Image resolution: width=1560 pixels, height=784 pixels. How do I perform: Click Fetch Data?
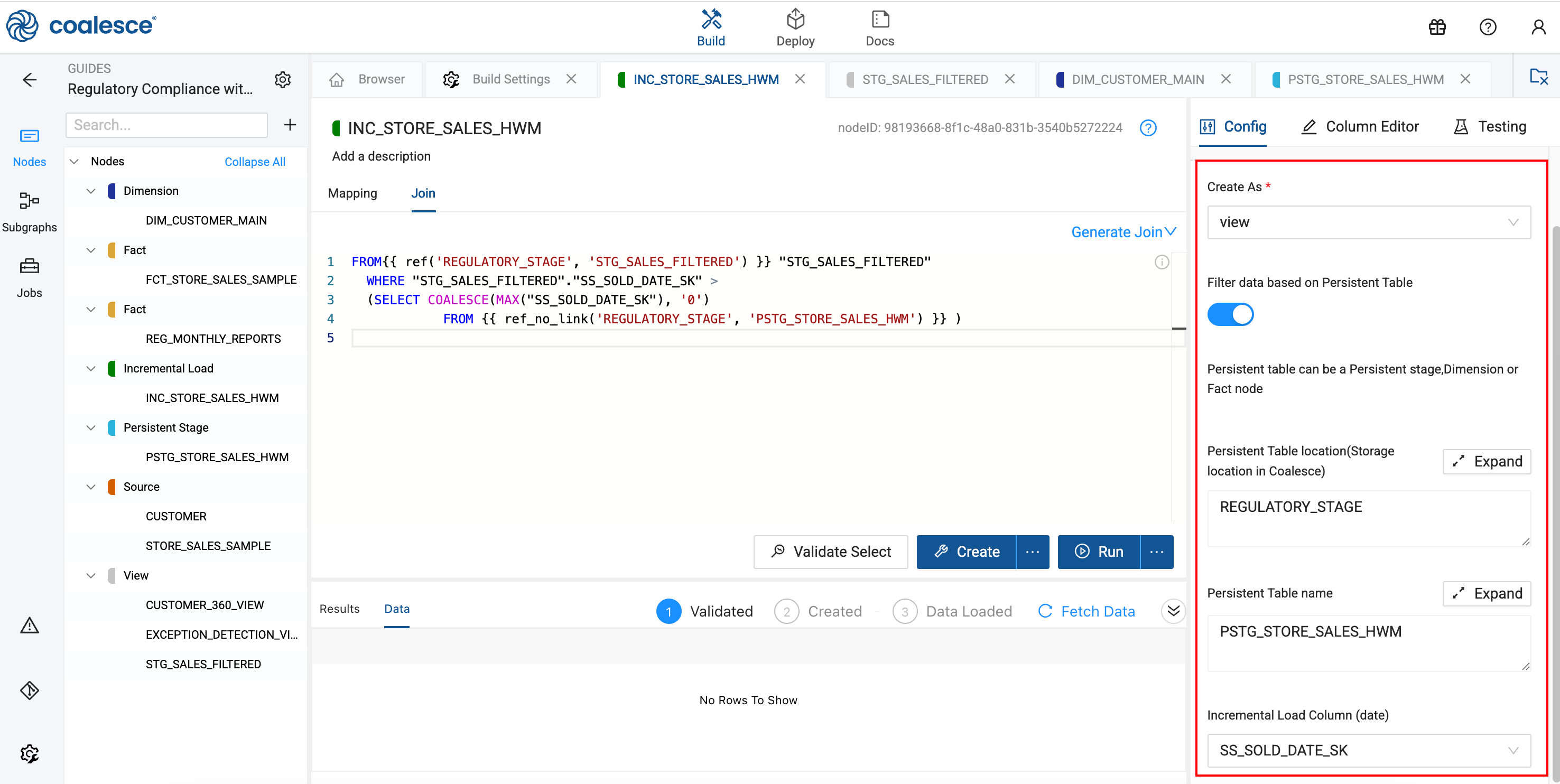1087,611
